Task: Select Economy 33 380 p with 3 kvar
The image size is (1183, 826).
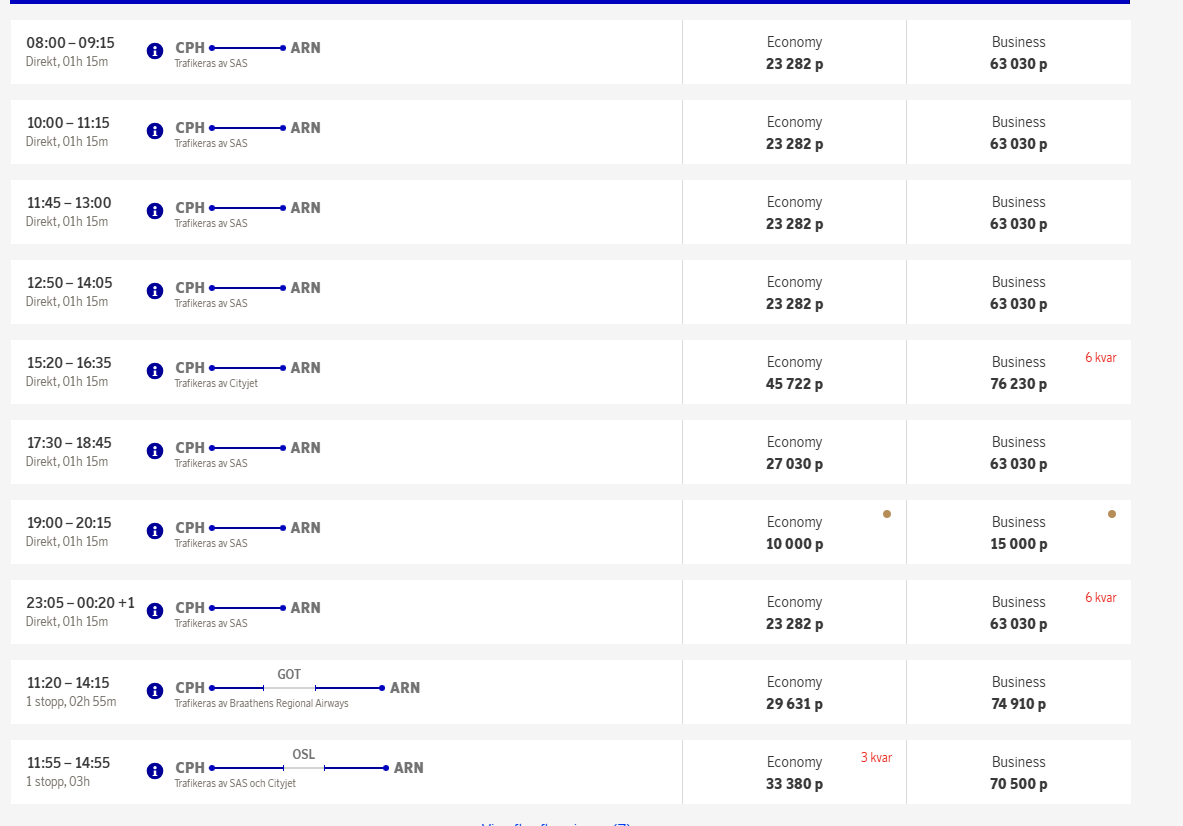Action: pos(794,773)
